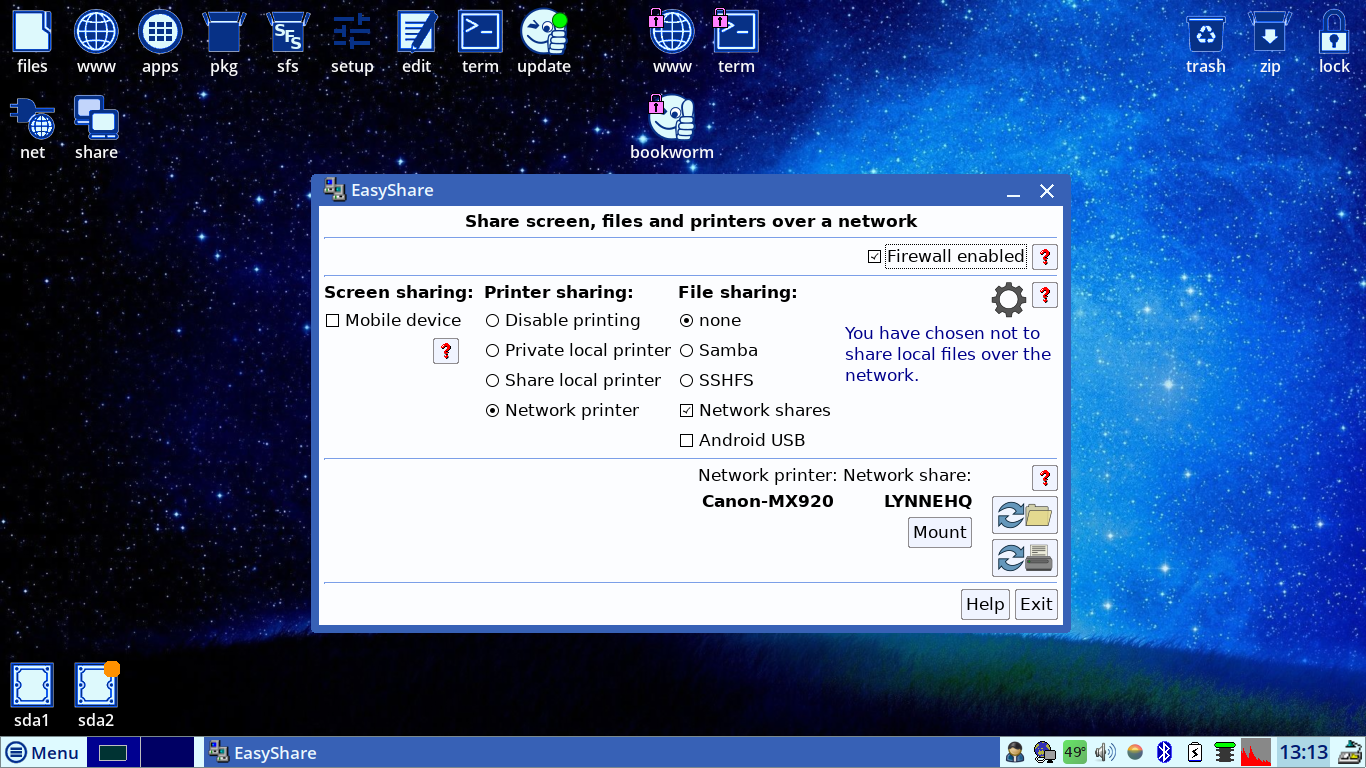Open help icon under Mobile device
The height and width of the screenshot is (768, 1366).
point(446,351)
